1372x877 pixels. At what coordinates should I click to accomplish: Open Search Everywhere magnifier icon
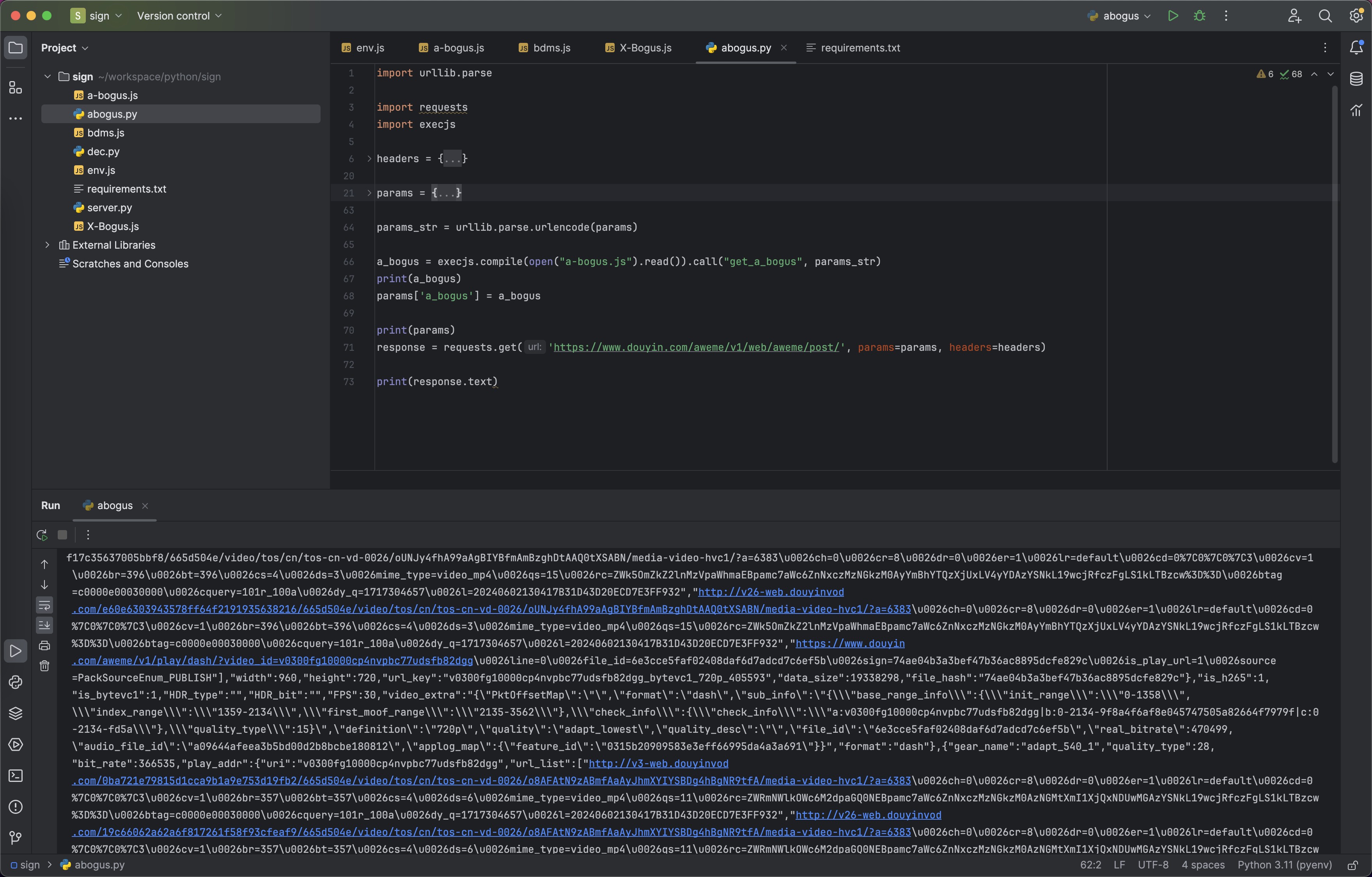pyautogui.click(x=1325, y=16)
